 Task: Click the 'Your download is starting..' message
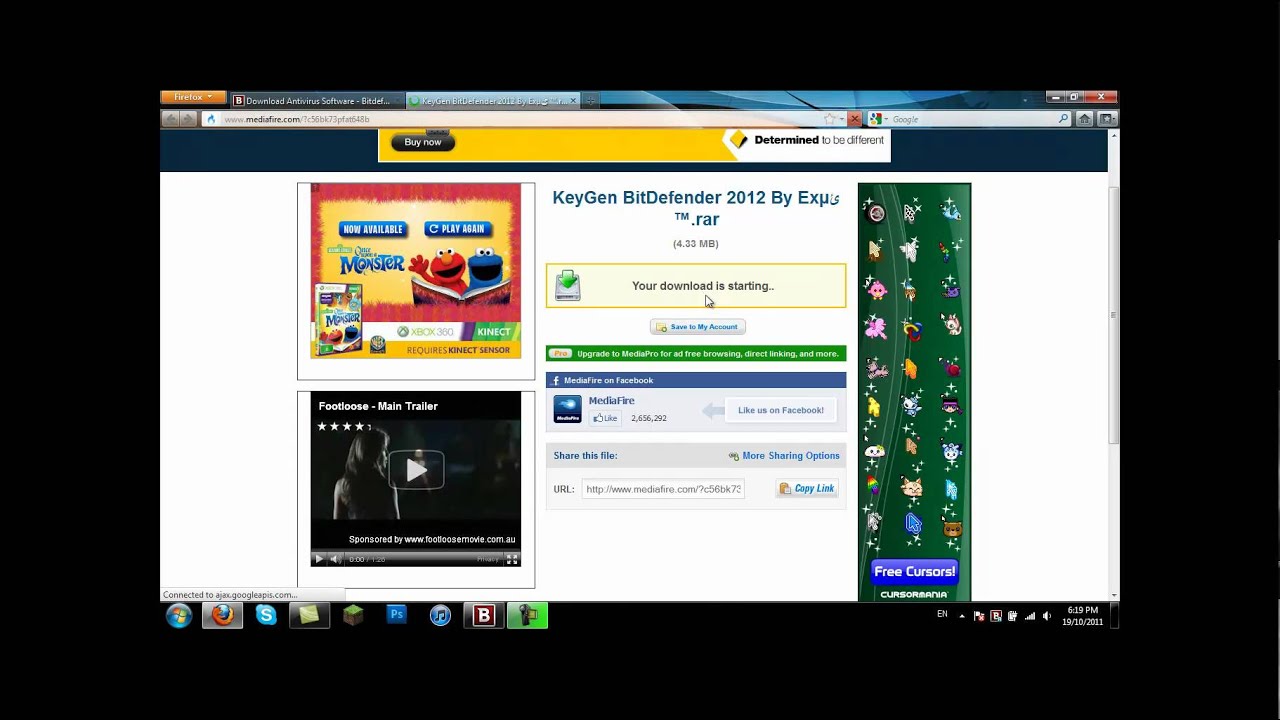coord(703,286)
